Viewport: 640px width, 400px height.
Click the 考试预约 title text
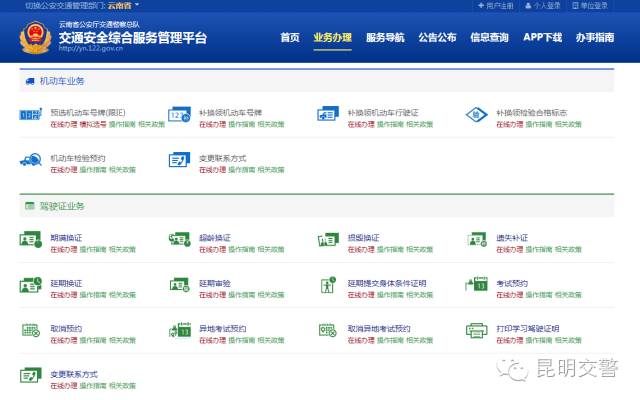click(512, 283)
